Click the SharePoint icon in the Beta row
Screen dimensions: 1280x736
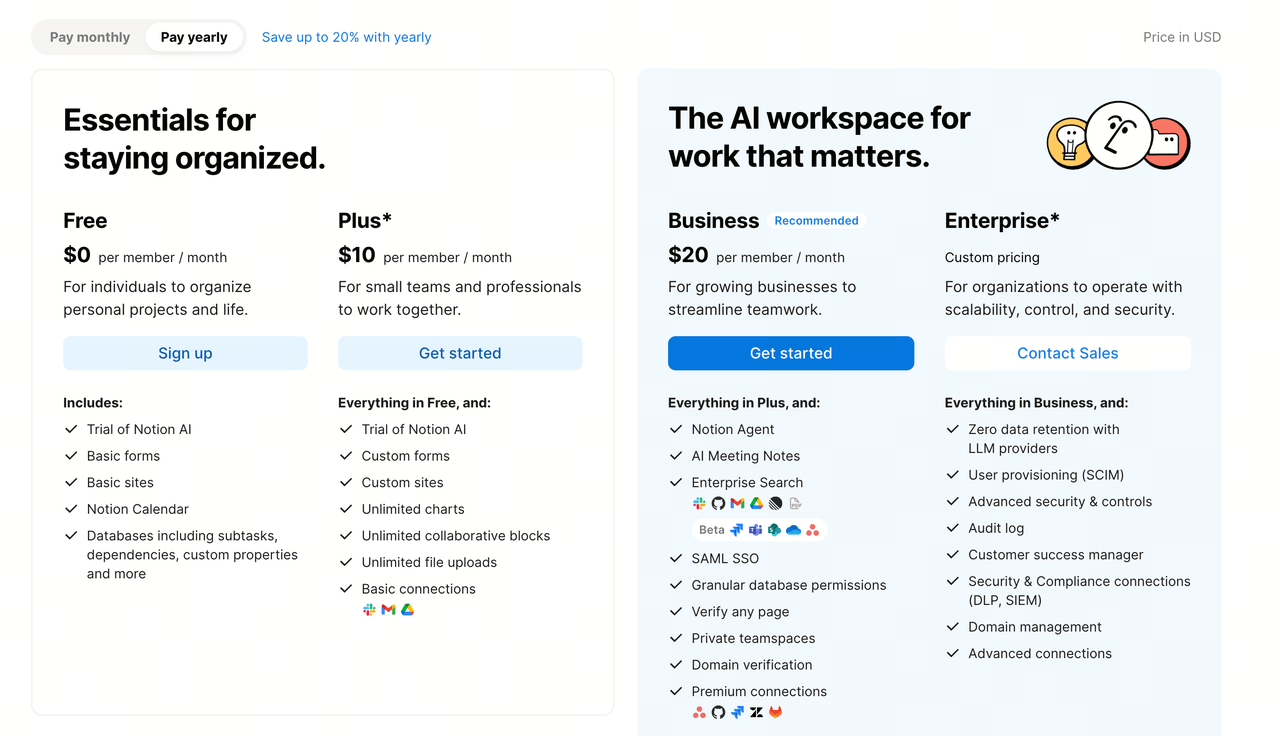pyautogui.click(x=774, y=530)
